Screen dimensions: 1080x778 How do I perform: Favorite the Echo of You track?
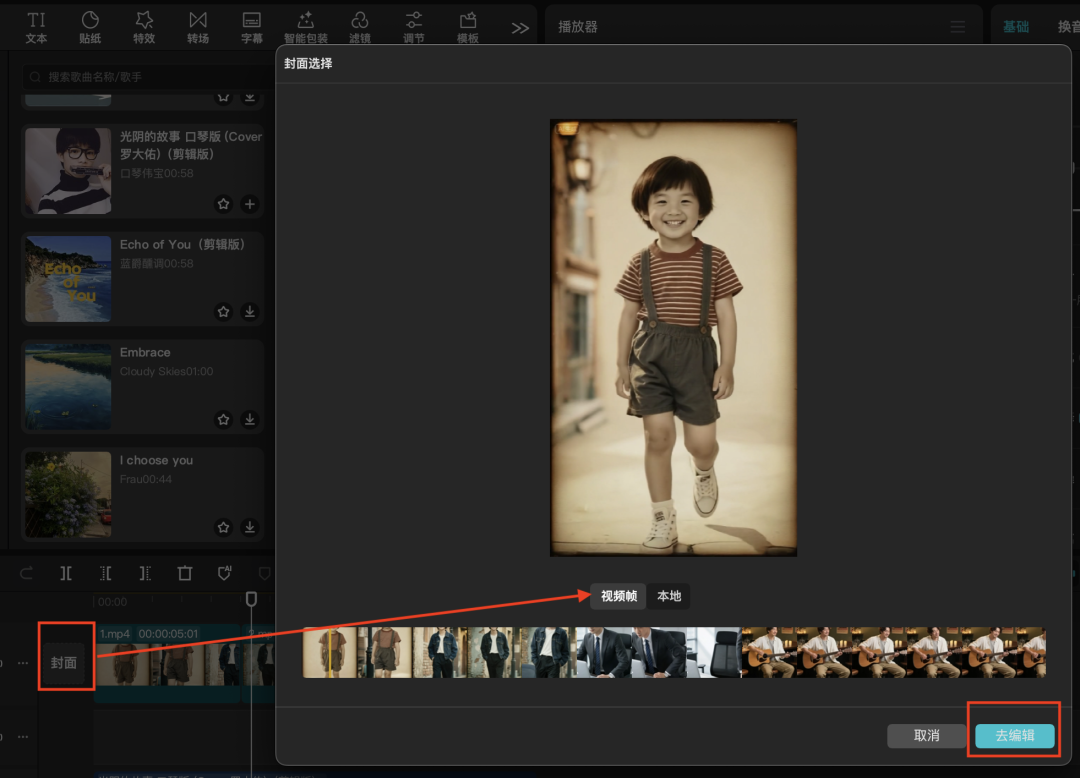(223, 312)
